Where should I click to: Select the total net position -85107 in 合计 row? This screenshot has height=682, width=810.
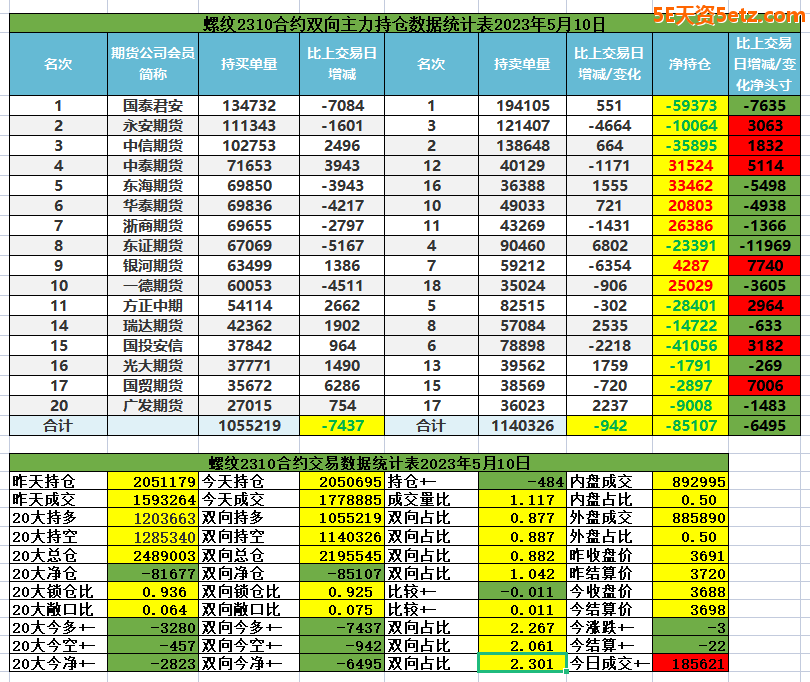691,426
